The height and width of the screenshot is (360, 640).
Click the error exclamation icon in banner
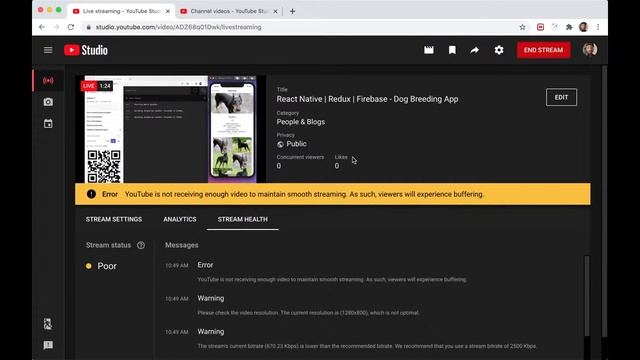(x=91, y=194)
